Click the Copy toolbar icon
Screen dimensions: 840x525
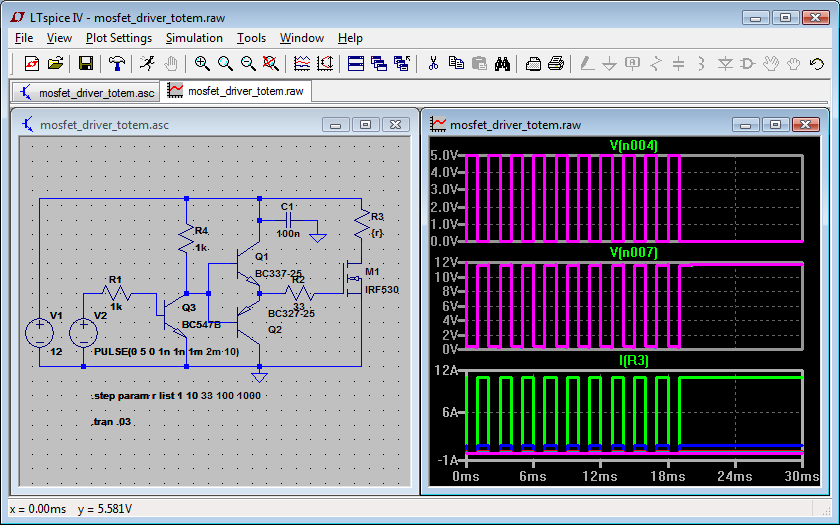[x=456, y=64]
